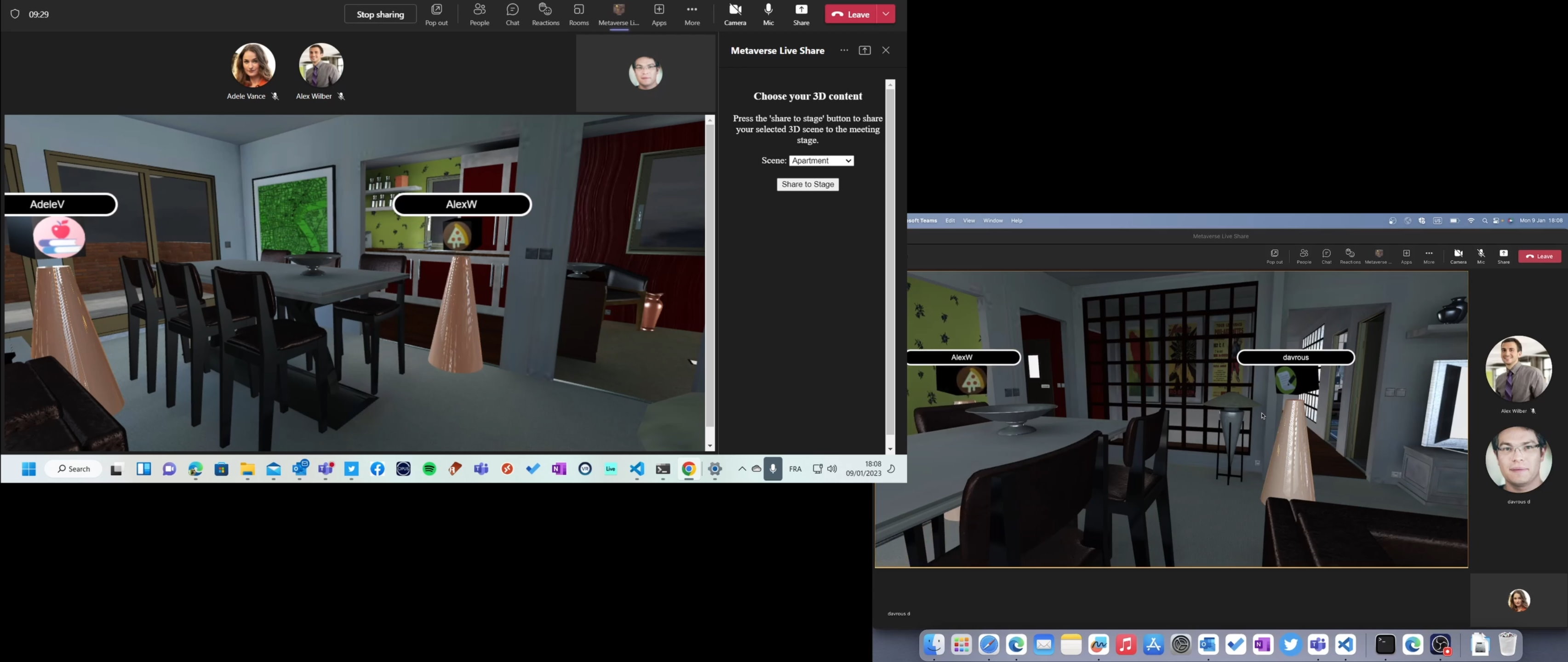
Task: Unmute Alex Wilber's participant microphone
Action: [x=341, y=96]
